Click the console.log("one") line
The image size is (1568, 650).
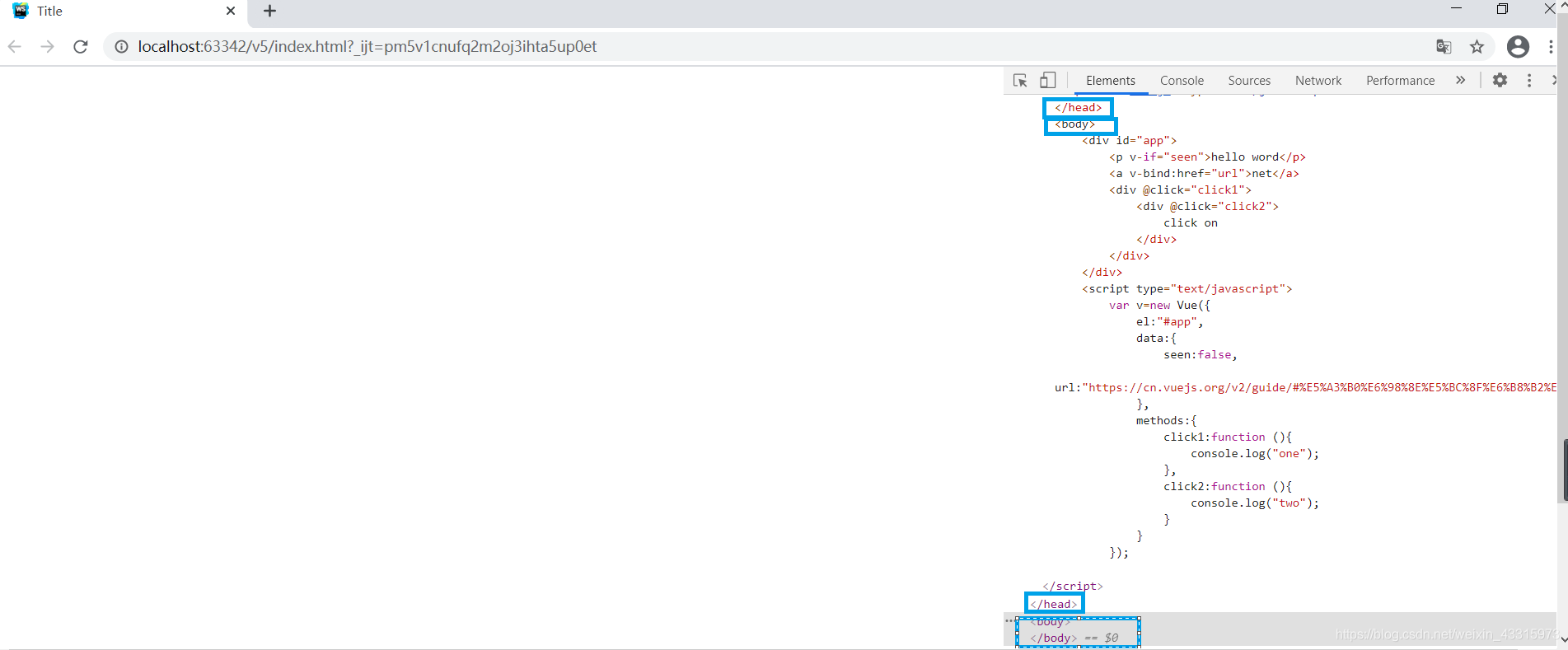click(1255, 453)
